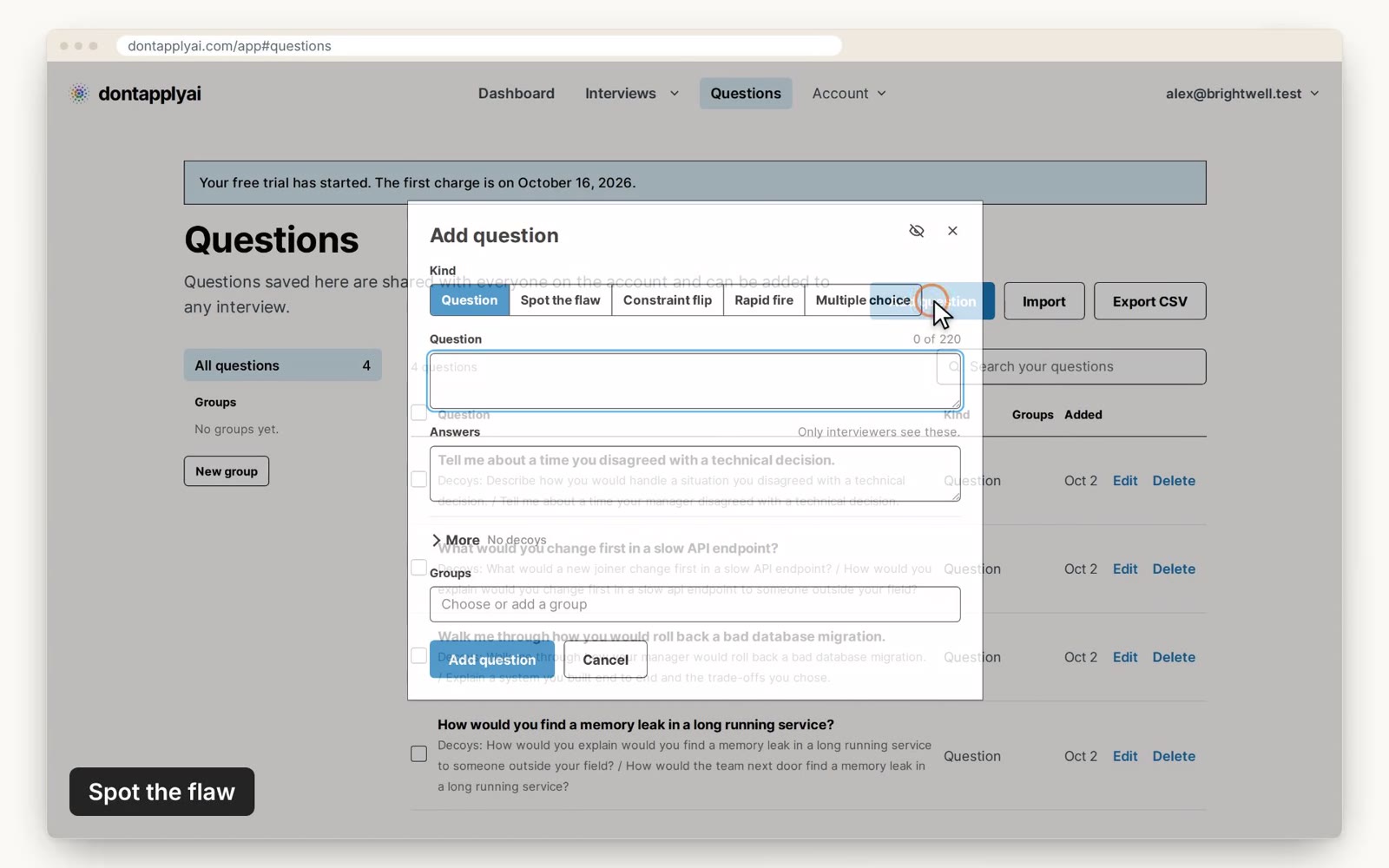Image resolution: width=1389 pixels, height=868 pixels.
Task: Click into the Answers text area
Action: tap(694, 474)
